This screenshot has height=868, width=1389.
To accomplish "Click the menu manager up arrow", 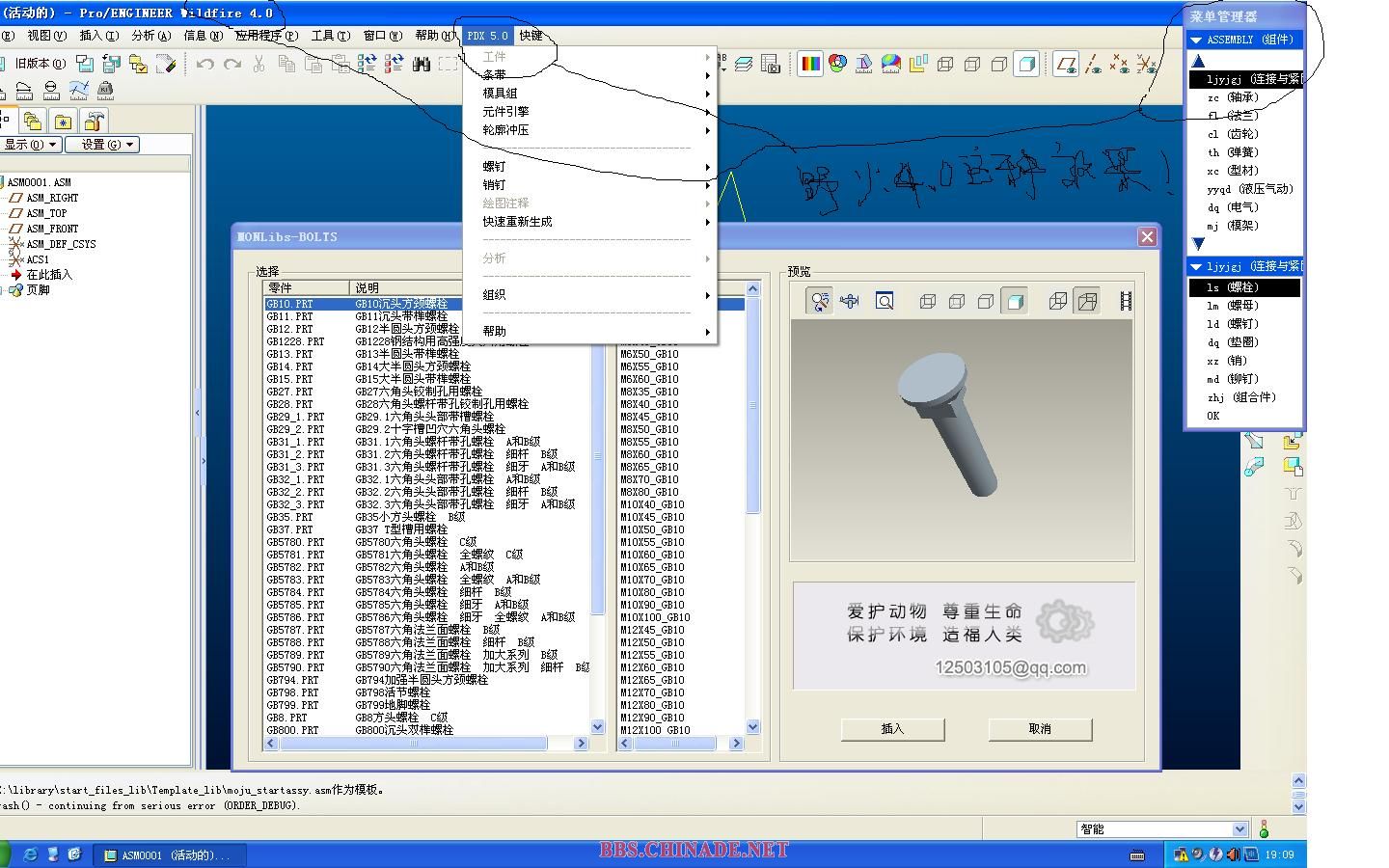I will click(1199, 60).
